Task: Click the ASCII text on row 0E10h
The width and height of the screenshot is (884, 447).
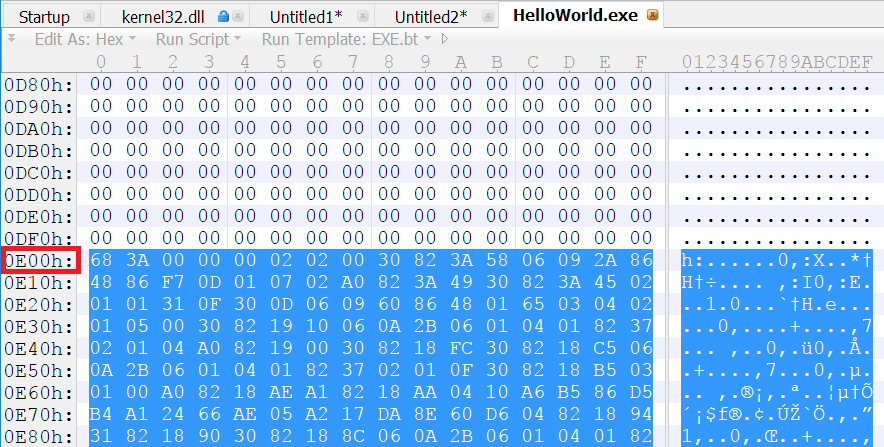Action: click(x=777, y=282)
